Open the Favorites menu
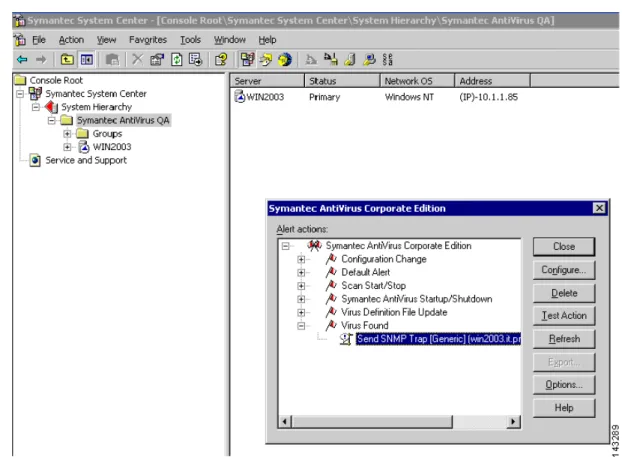Image resolution: width=622 pixels, height=457 pixels. (x=148, y=40)
